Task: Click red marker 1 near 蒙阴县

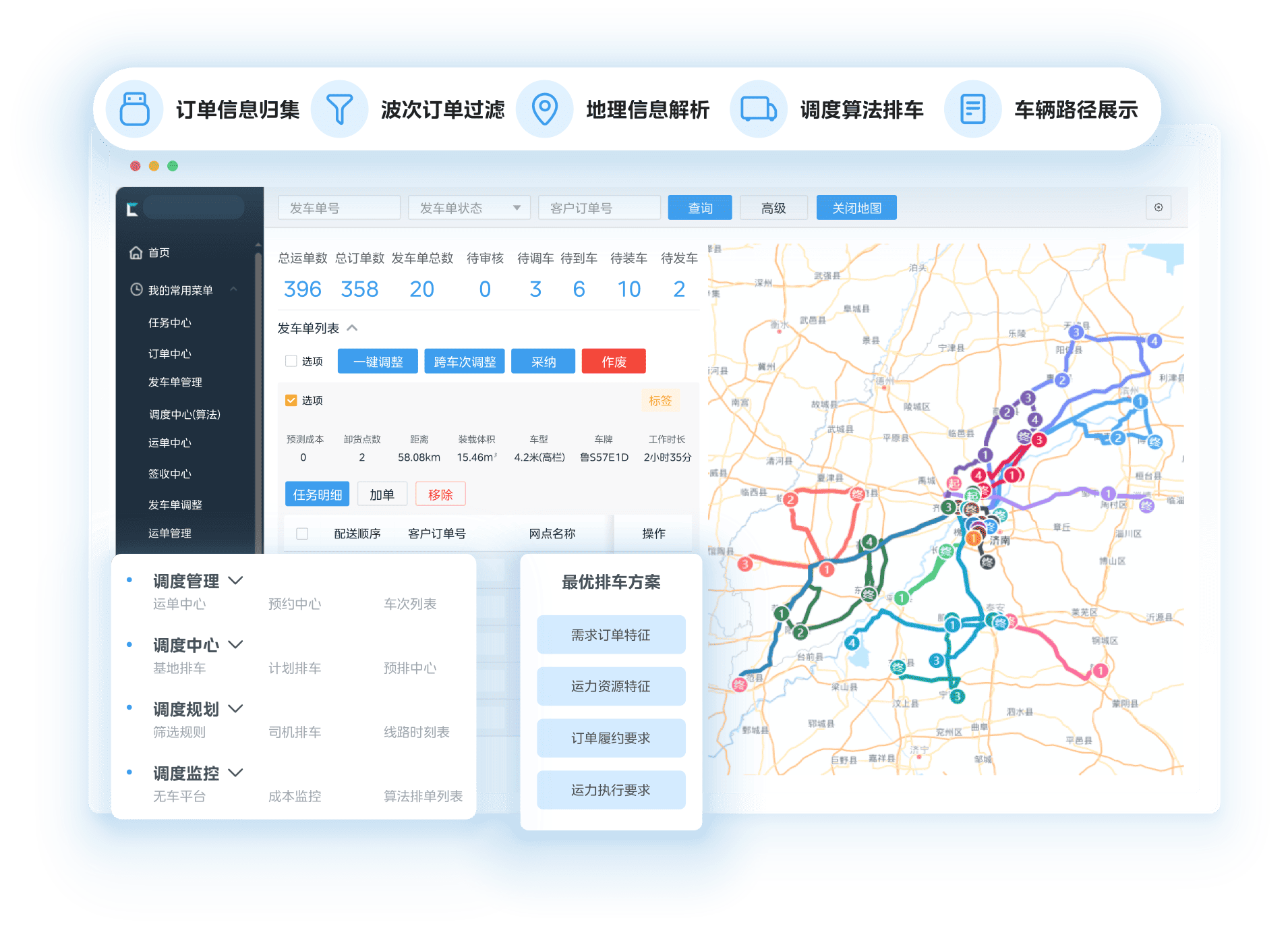Action: [1101, 671]
